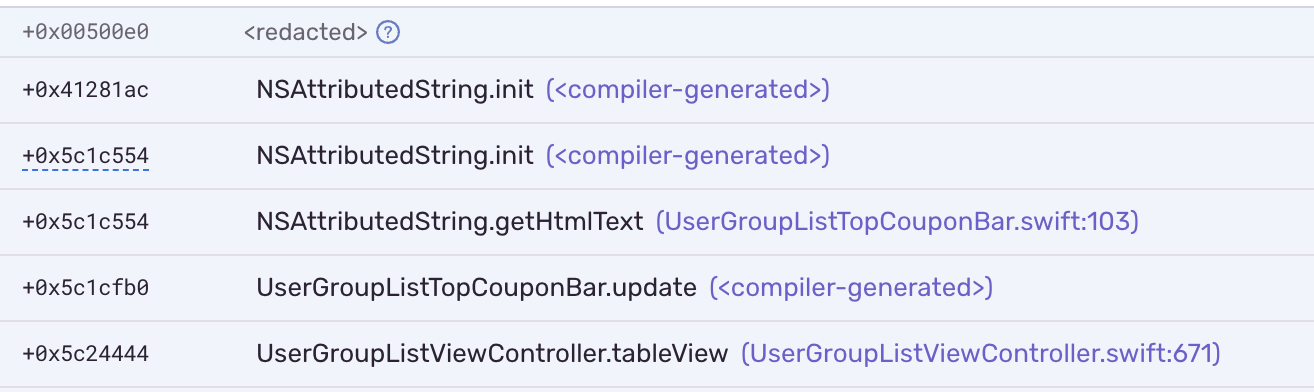The height and width of the screenshot is (392, 1314).
Task: Click compiler-generated label beside UserGroupListTopCouponBar.update
Action: point(851,288)
